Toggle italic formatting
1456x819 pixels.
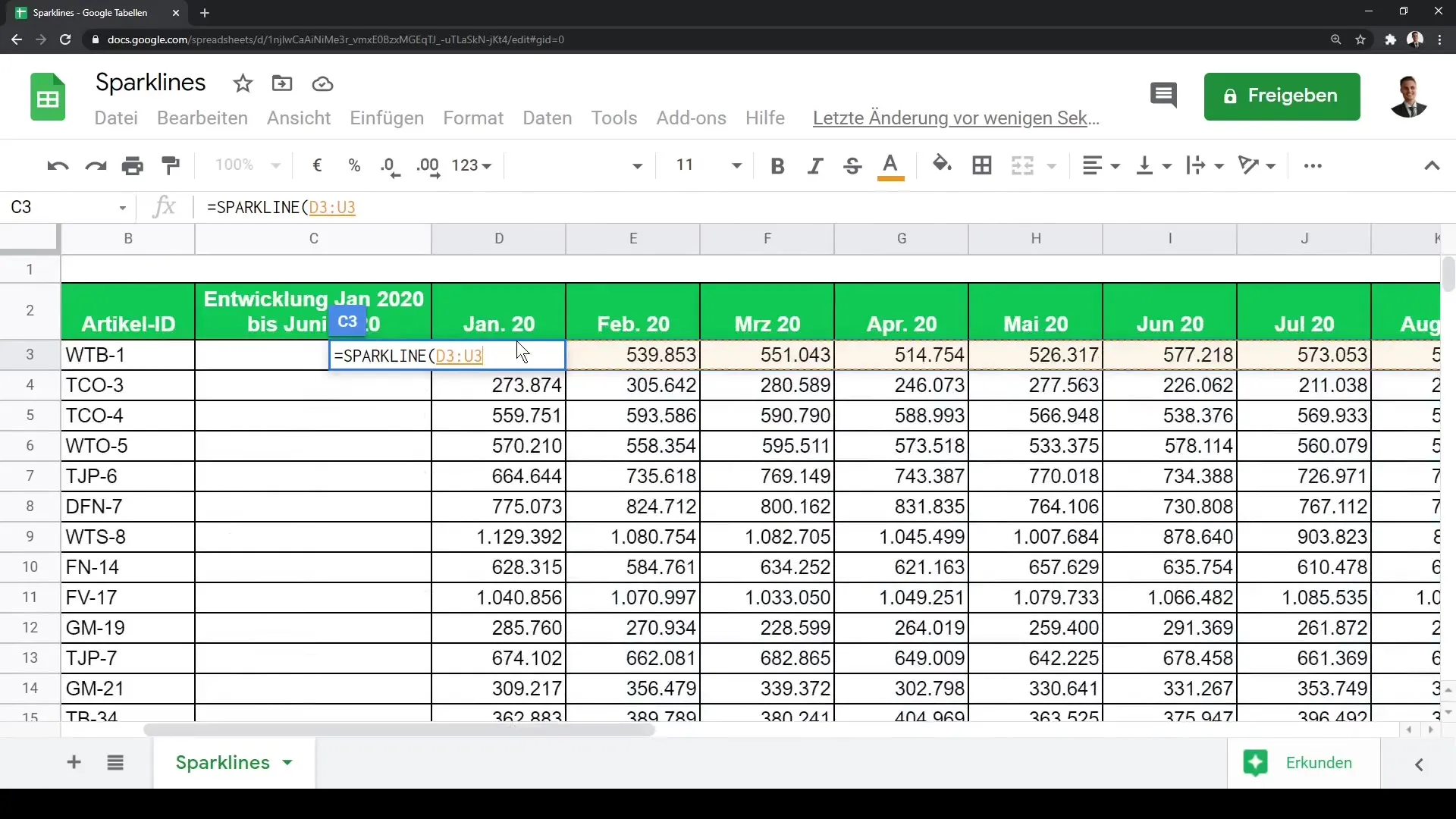coord(815,166)
